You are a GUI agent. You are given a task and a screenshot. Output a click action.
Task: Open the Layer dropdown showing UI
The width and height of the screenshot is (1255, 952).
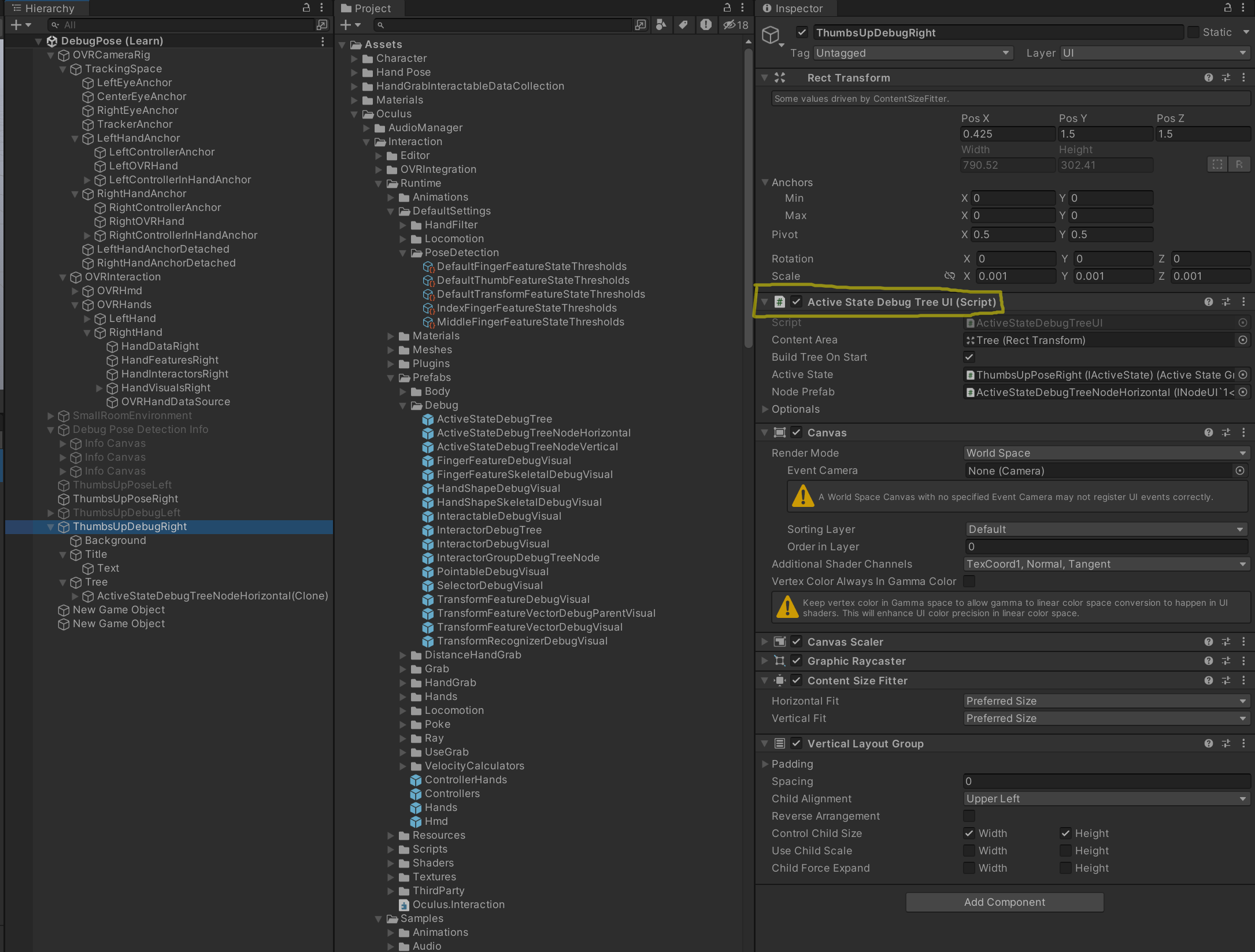coord(1154,53)
